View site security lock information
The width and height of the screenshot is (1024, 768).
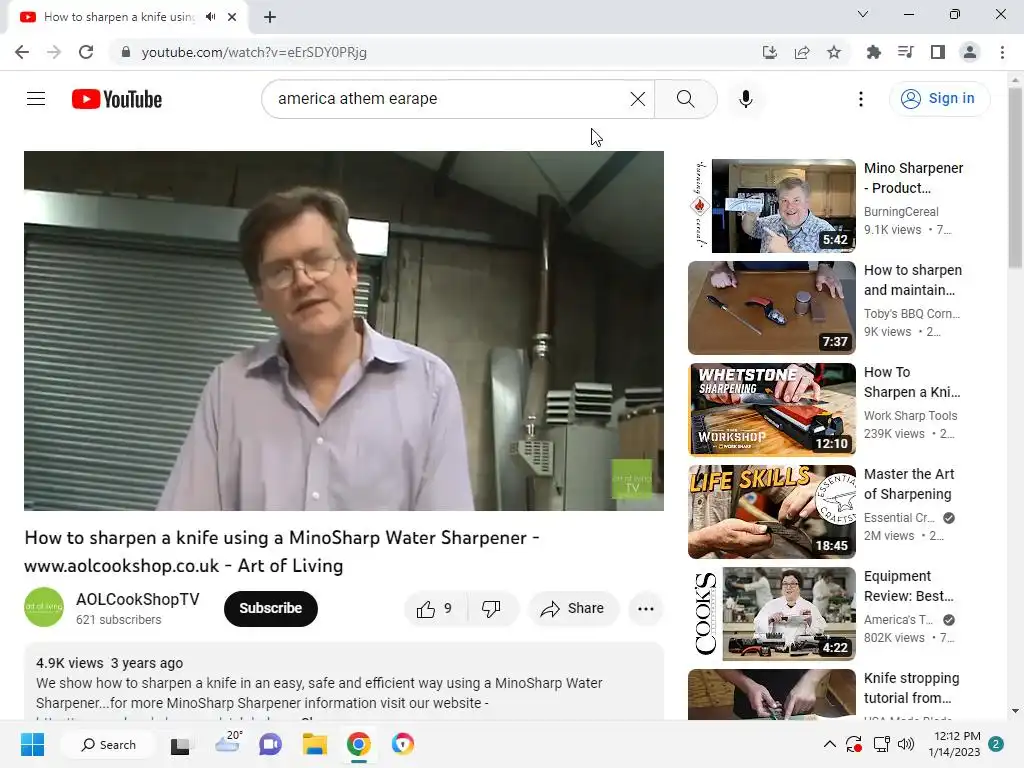coord(126,52)
